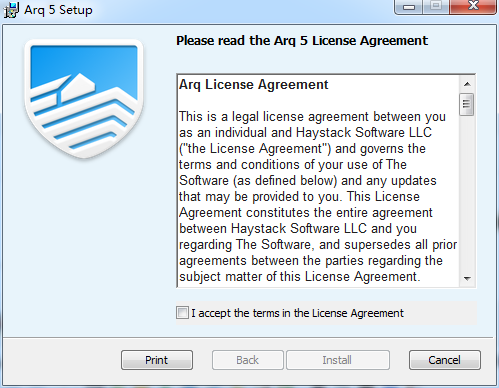This screenshot has height=388, width=499.
Task: Print the license agreement
Action: coord(157,360)
